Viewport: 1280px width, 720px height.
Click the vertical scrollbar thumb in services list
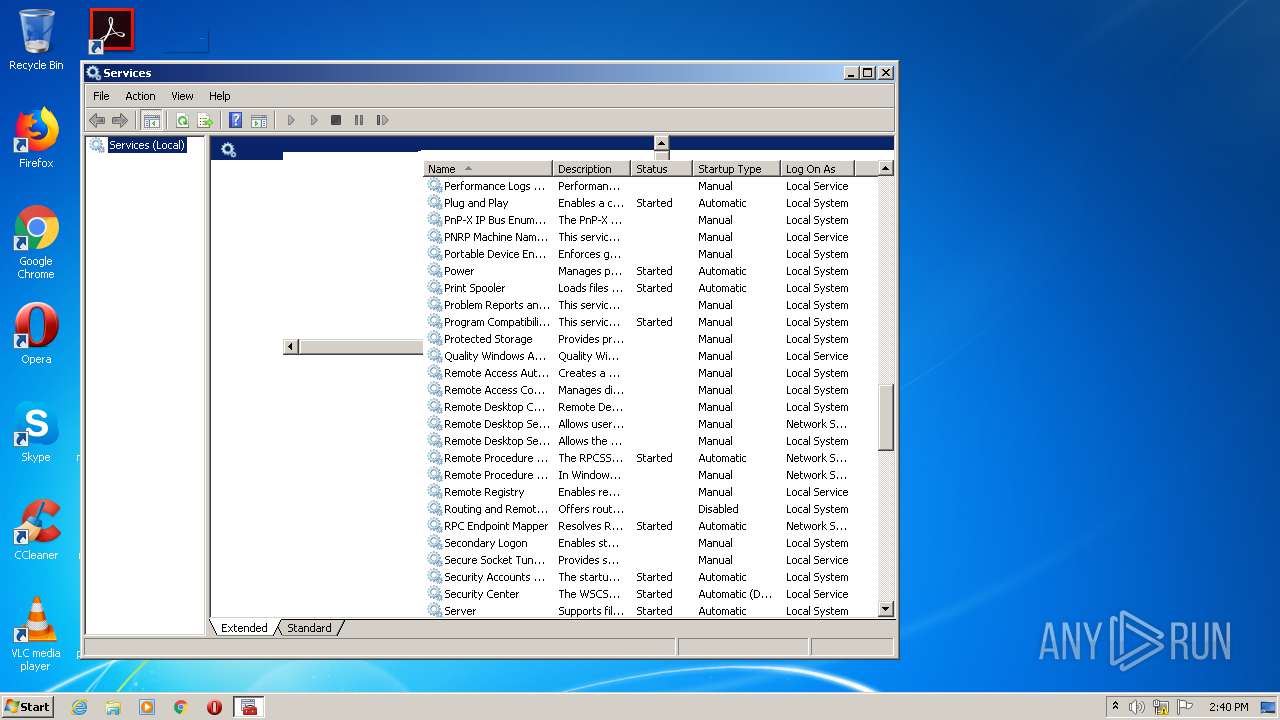[x=885, y=417]
